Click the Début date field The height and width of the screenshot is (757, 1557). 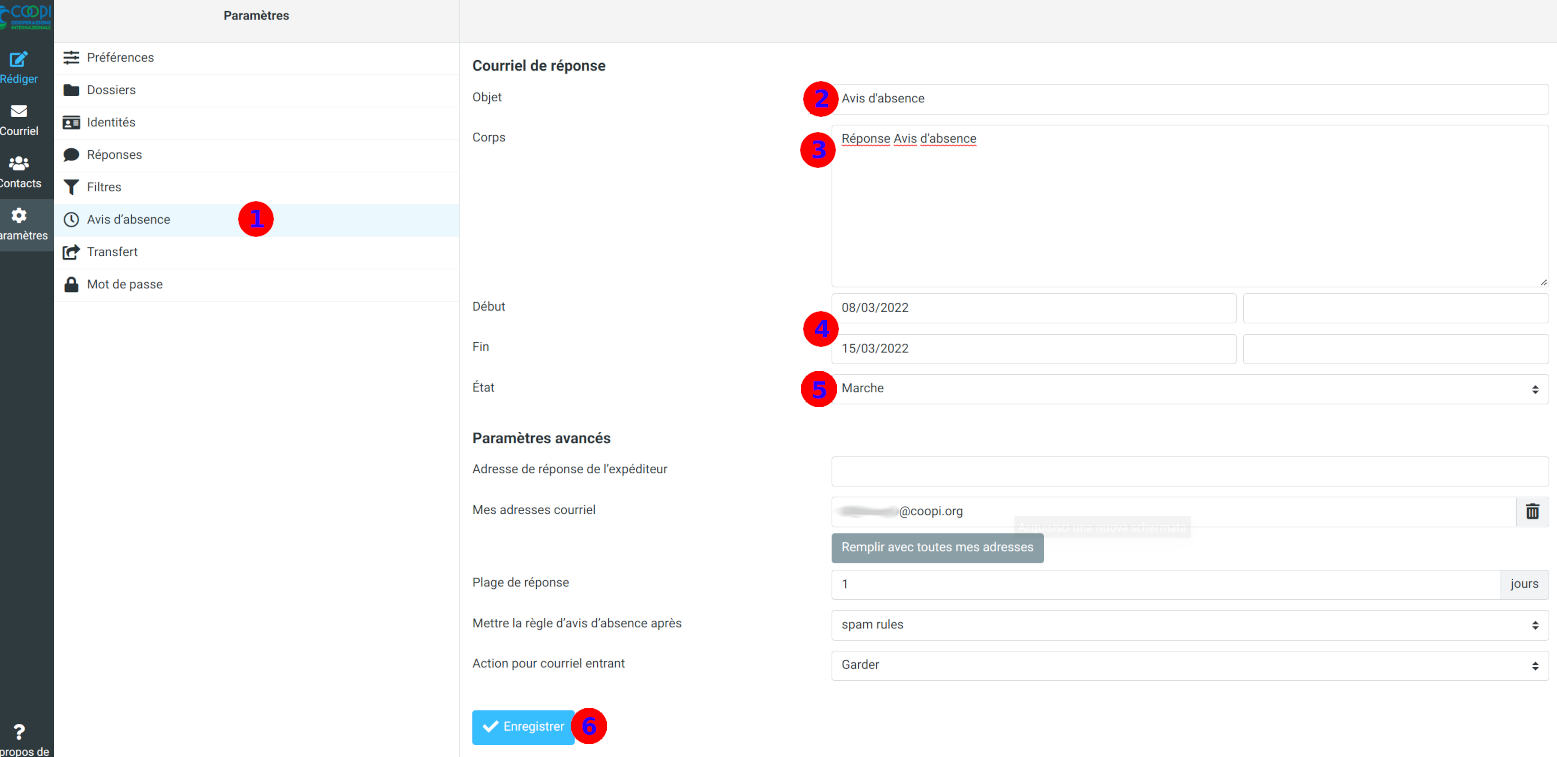[x=1035, y=308]
